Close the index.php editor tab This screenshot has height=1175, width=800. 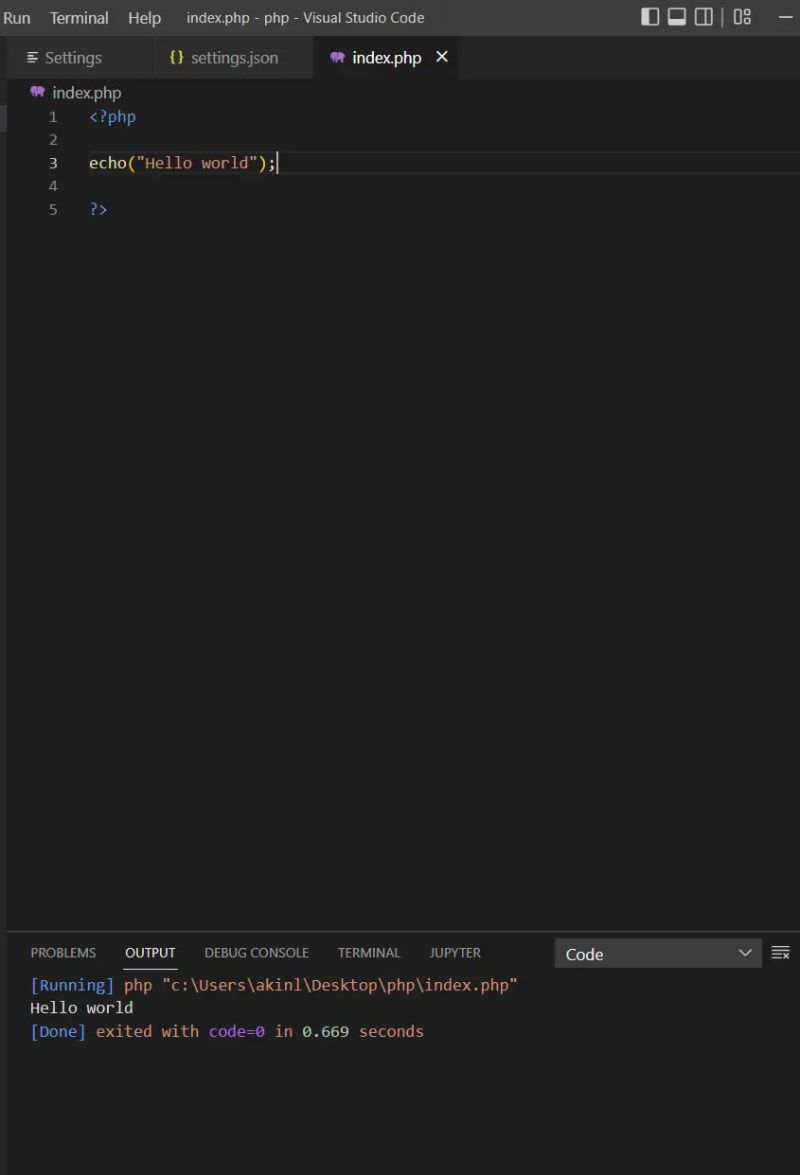click(441, 57)
